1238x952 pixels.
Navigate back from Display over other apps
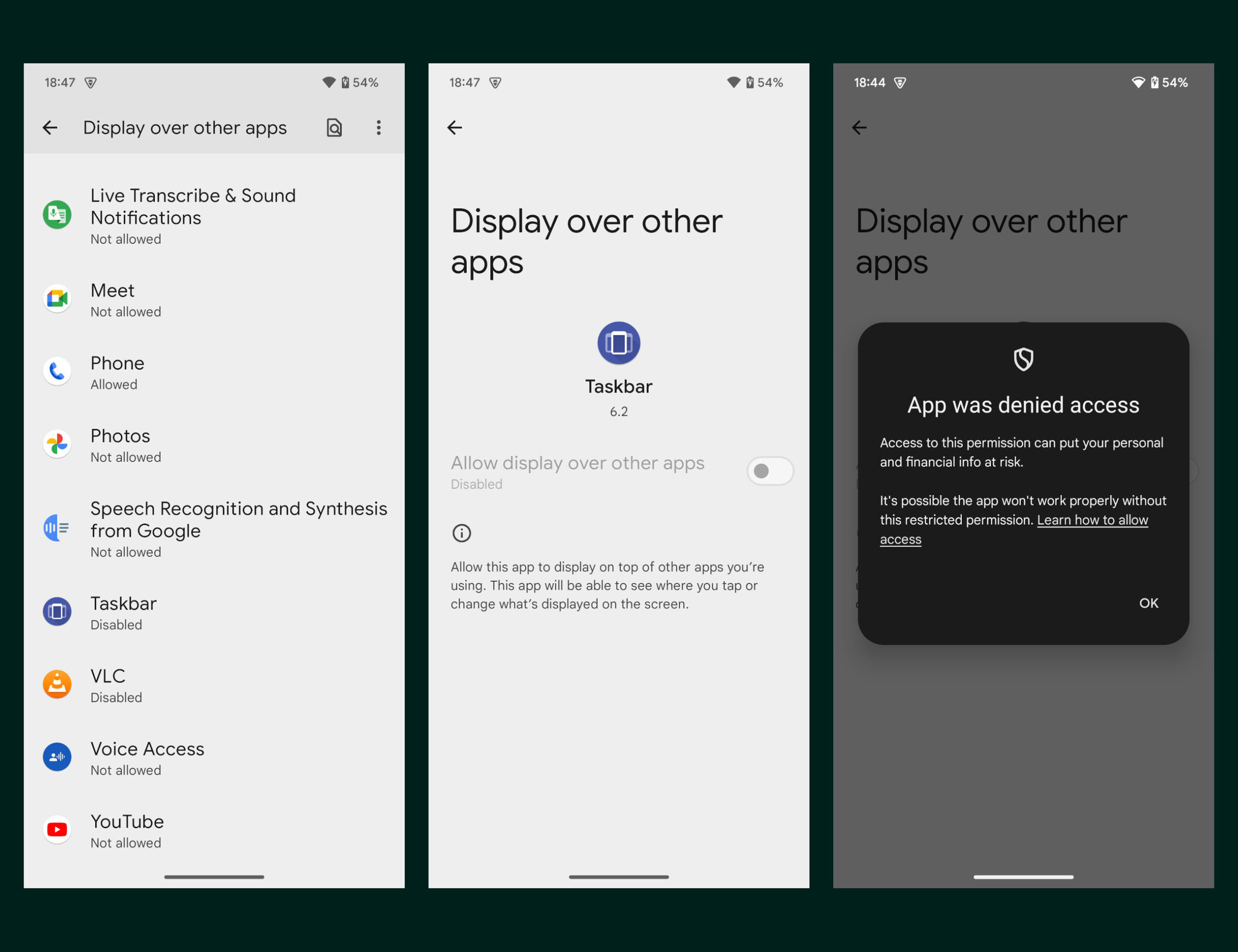click(454, 127)
